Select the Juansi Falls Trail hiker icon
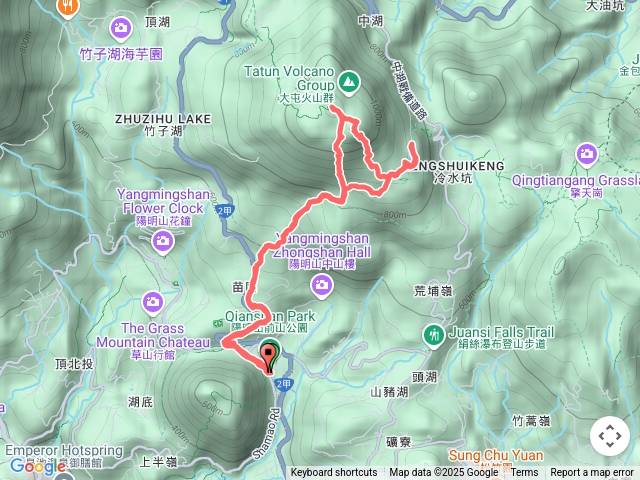Screen dimensions: 640x480 coord(433,337)
